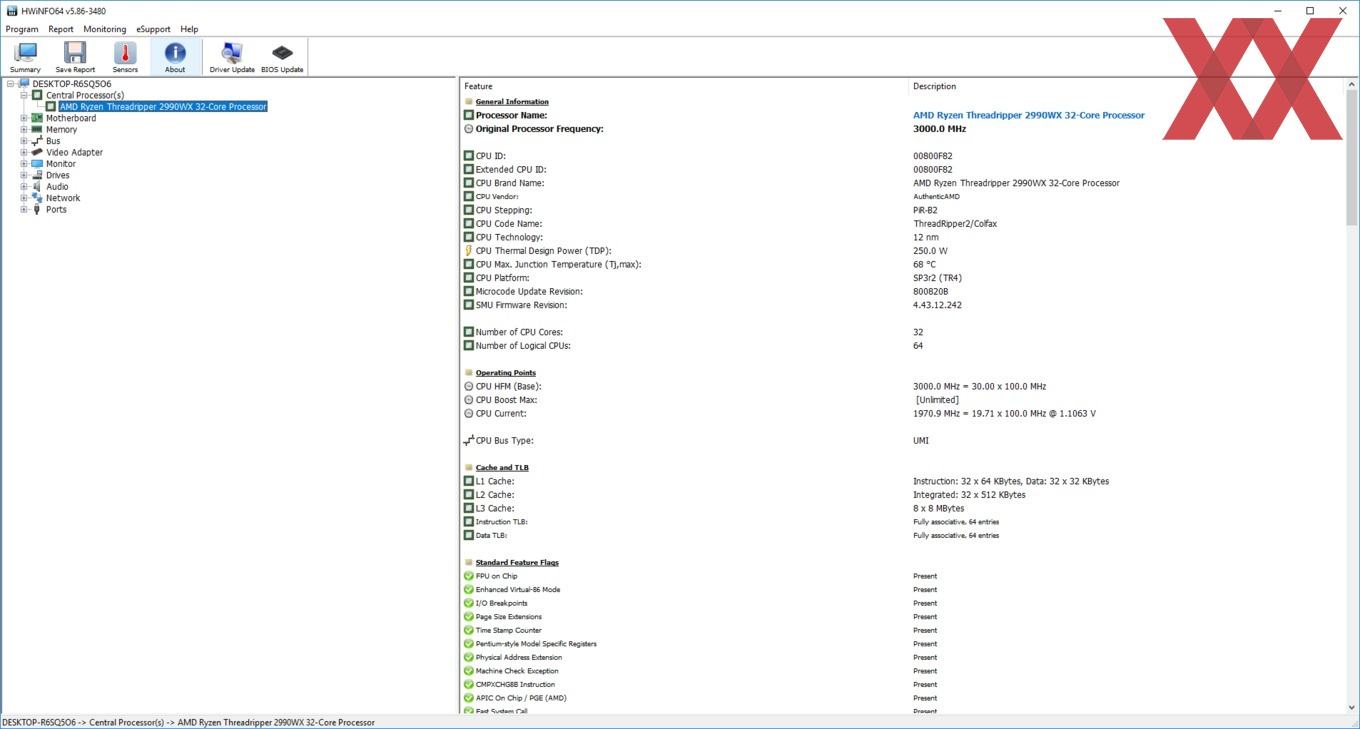Click the Description column header
This screenshot has width=1360, height=729.
click(x=1127, y=86)
